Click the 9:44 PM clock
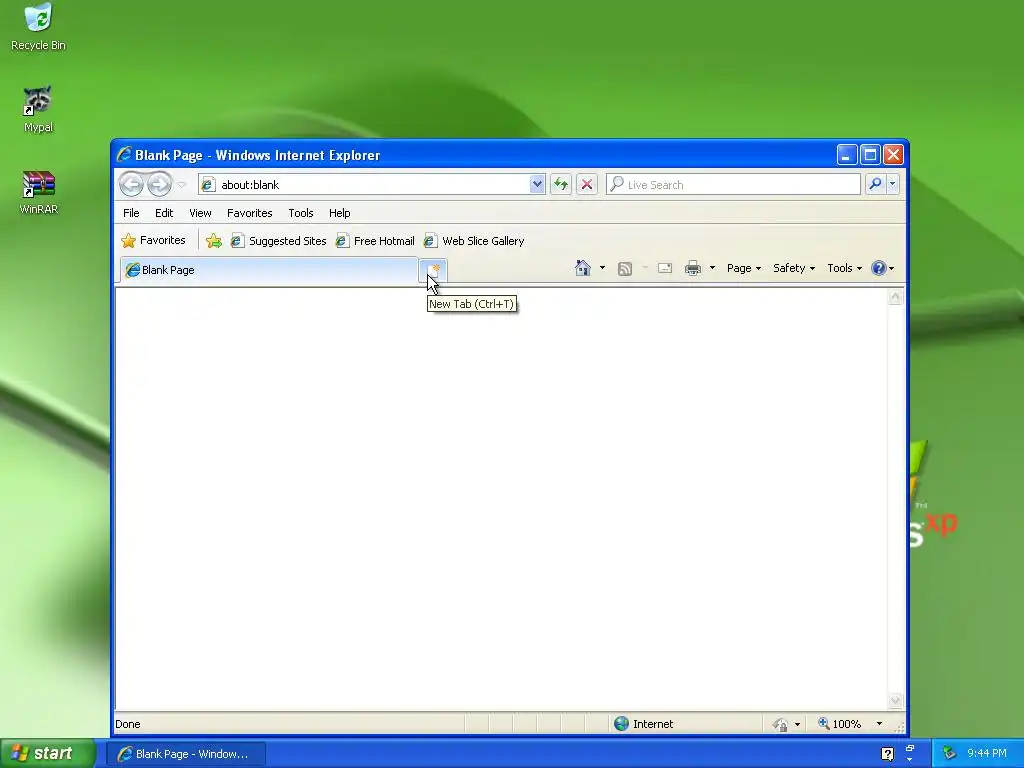Viewport: 1024px width, 768px height. (x=987, y=754)
